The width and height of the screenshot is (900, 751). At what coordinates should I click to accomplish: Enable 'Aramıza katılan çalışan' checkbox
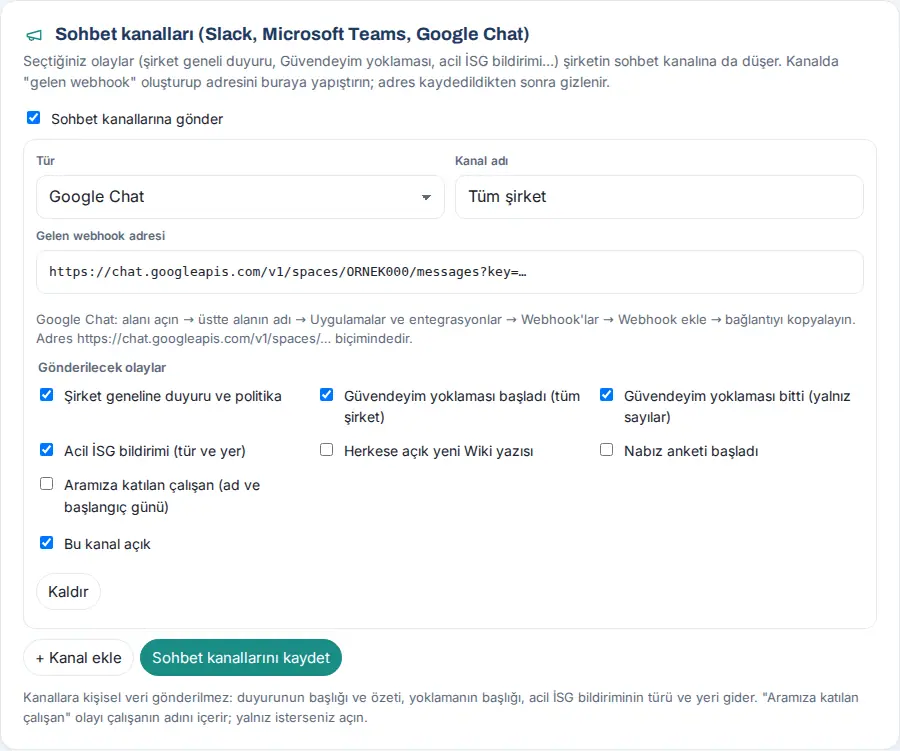coord(46,484)
